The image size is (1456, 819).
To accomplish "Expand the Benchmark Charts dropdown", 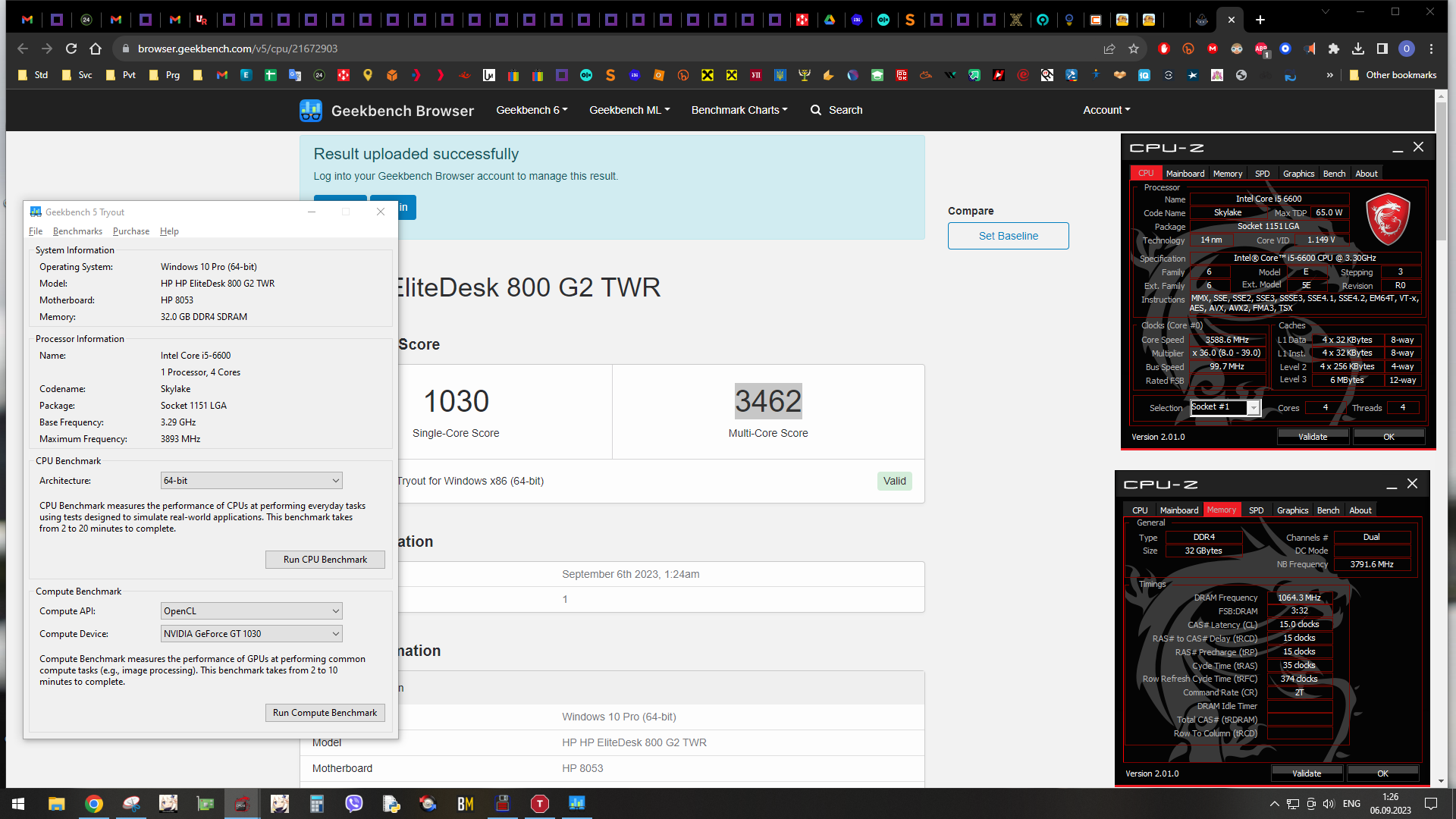I will tap(739, 110).
